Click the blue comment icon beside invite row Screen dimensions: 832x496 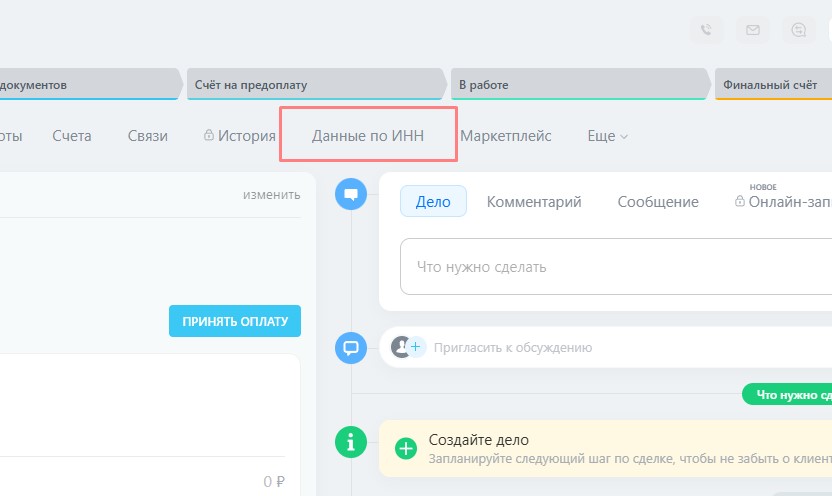coord(351,348)
